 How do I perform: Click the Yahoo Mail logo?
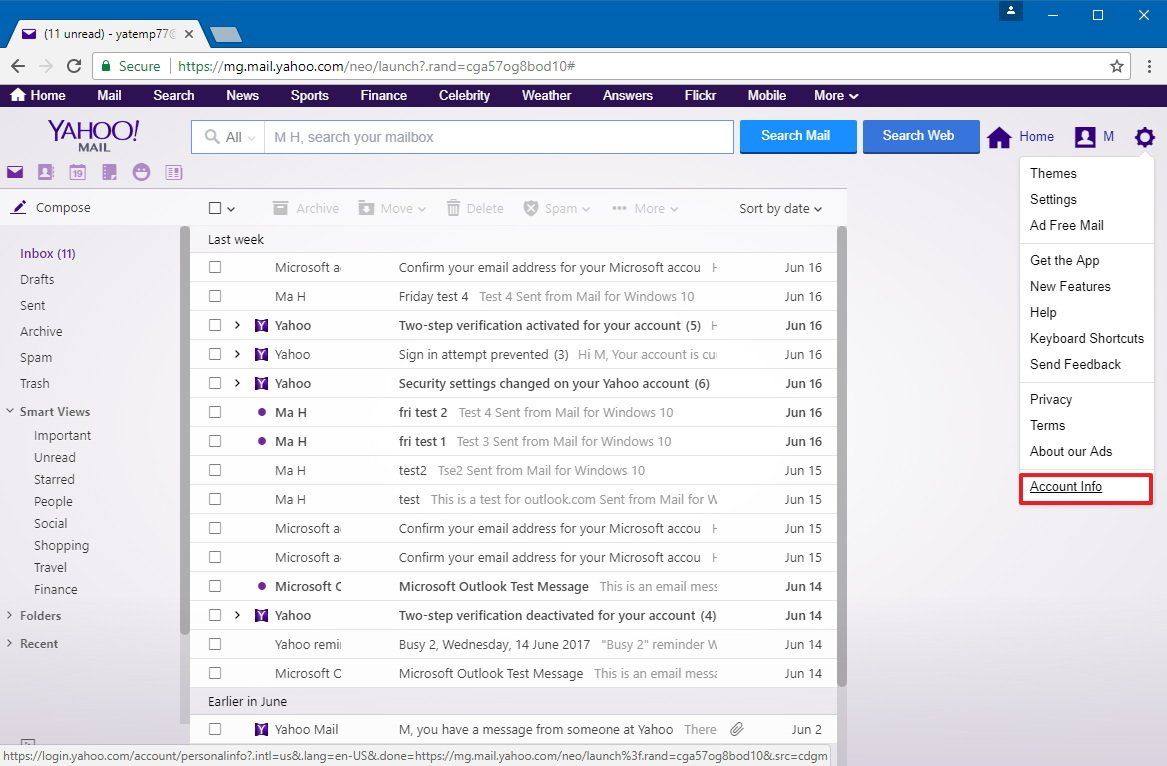pos(94,135)
